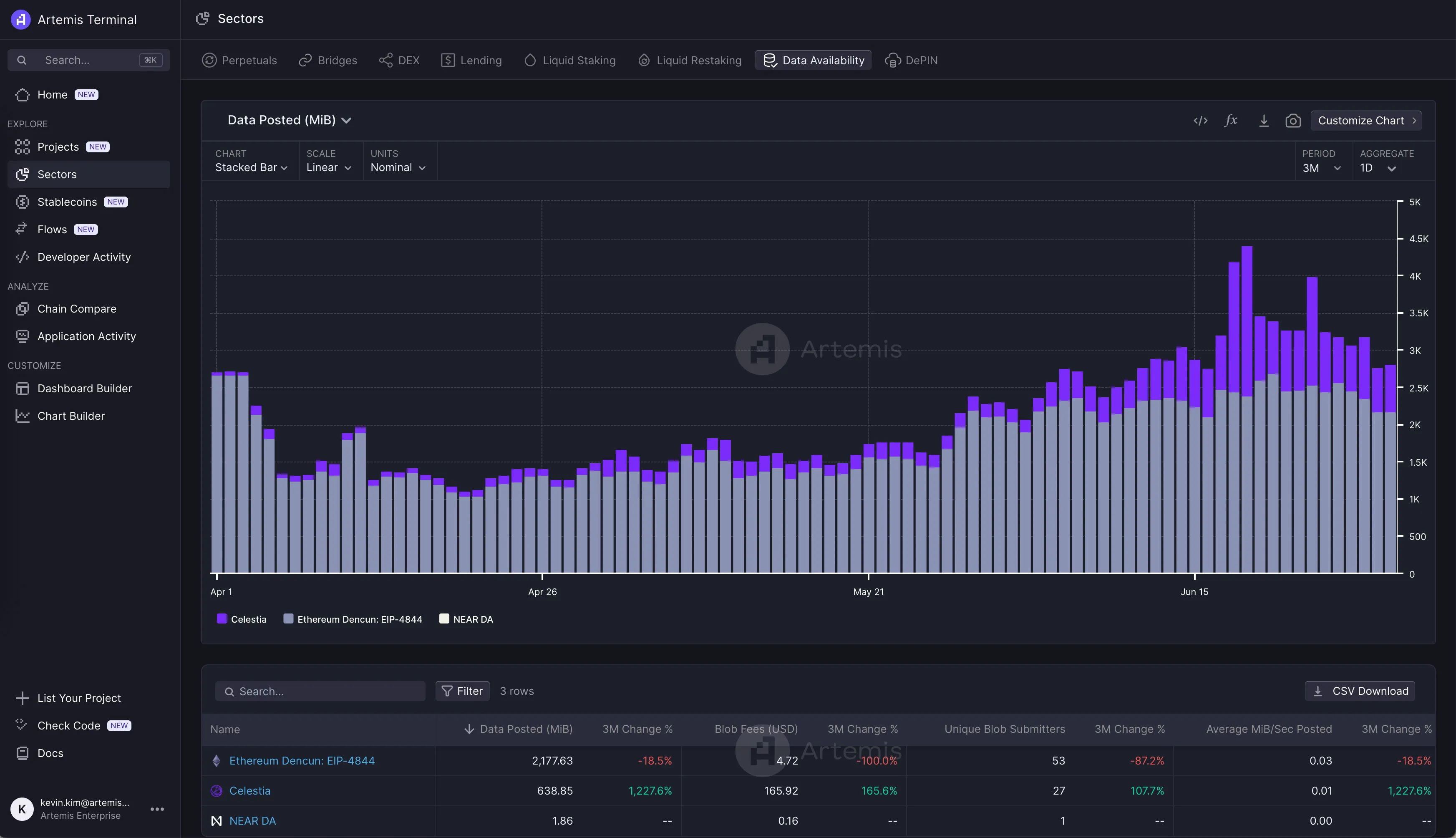Click the chart download arrow icon

coord(1264,120)
